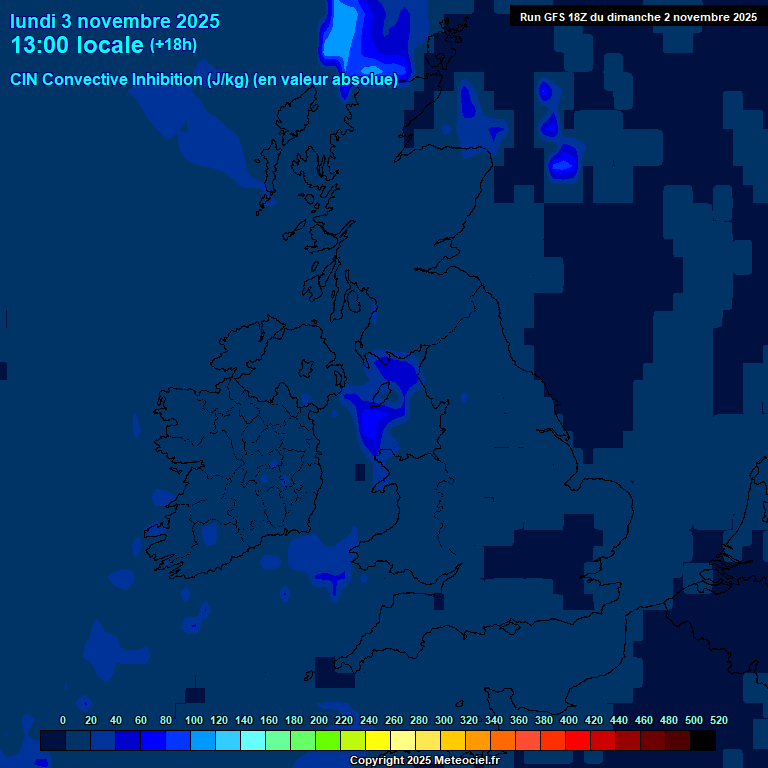
Task: Click the date title lundi 3 novembre 2025
Action: 115,21
